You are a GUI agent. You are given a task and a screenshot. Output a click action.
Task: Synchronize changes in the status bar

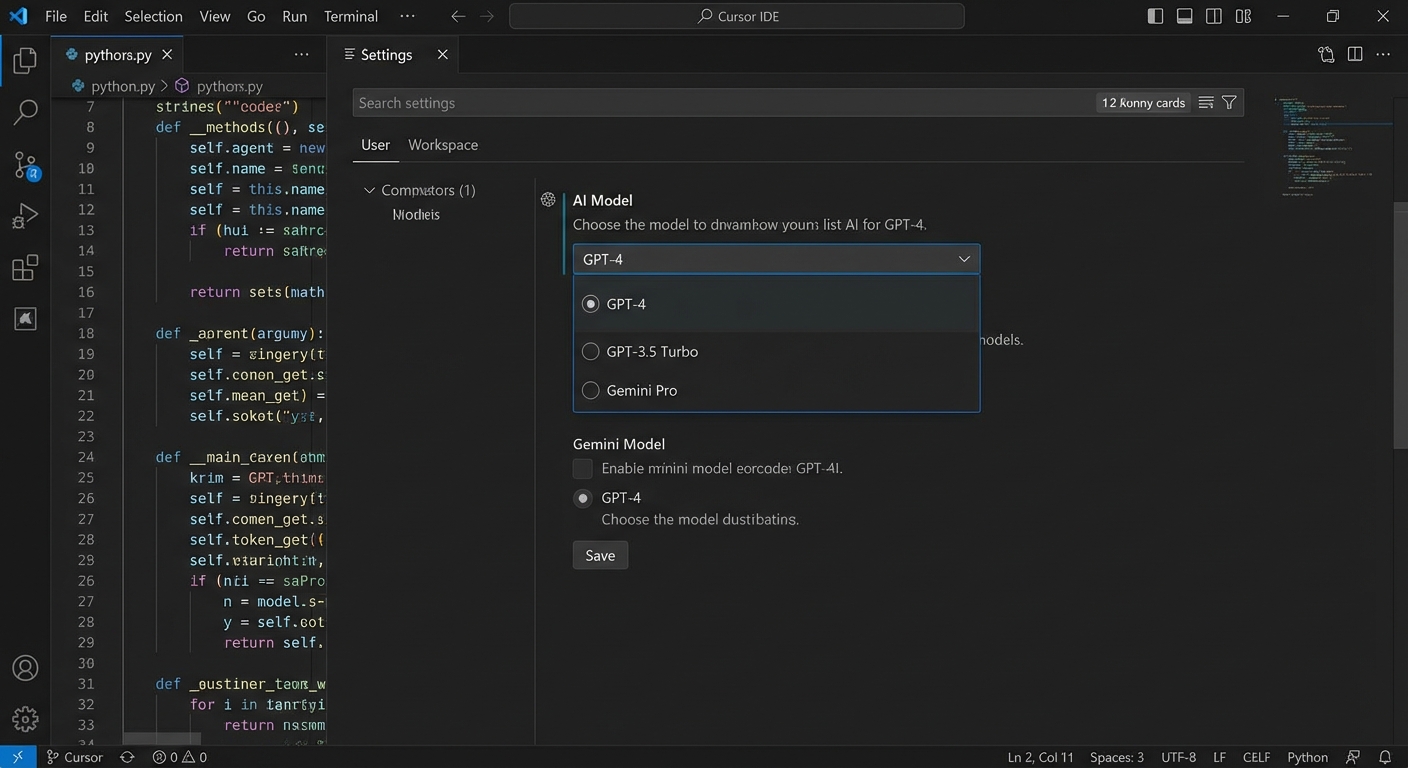(x=127, y=757)
